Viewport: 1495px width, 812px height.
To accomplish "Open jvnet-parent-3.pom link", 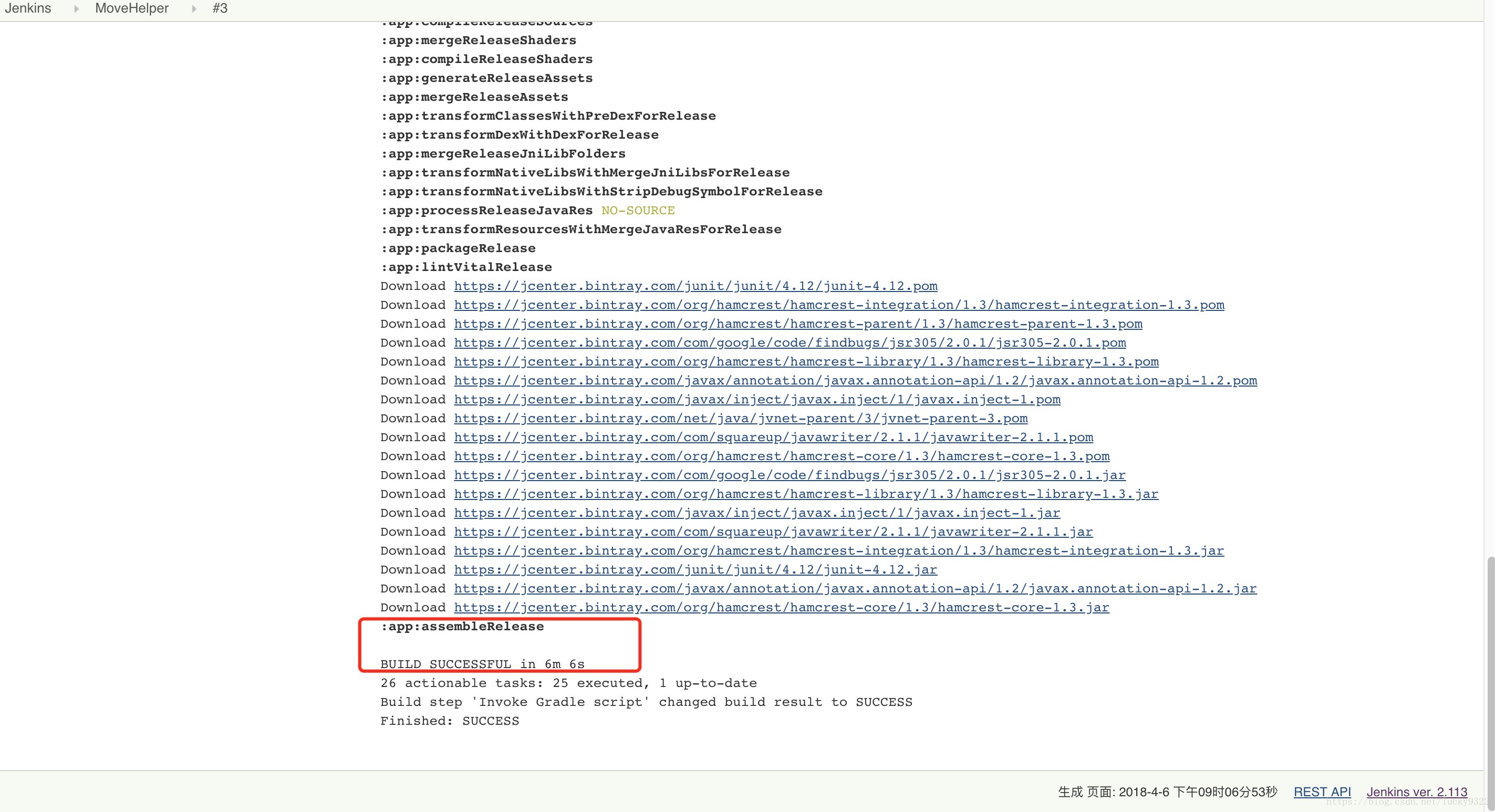I will click(x=741, y=419).
